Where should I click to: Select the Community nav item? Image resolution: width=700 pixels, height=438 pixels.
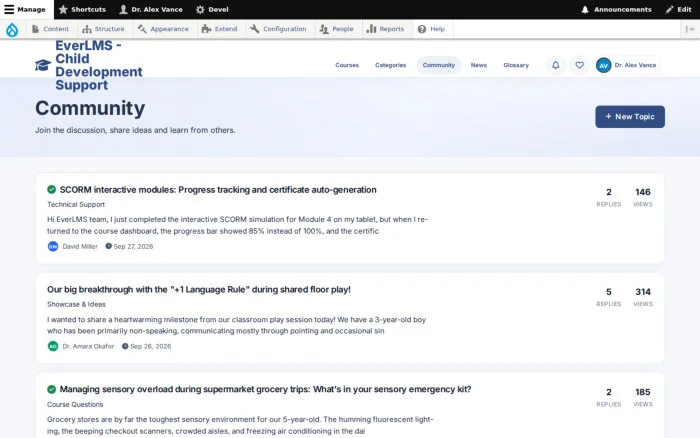click(x=439, y=65)
